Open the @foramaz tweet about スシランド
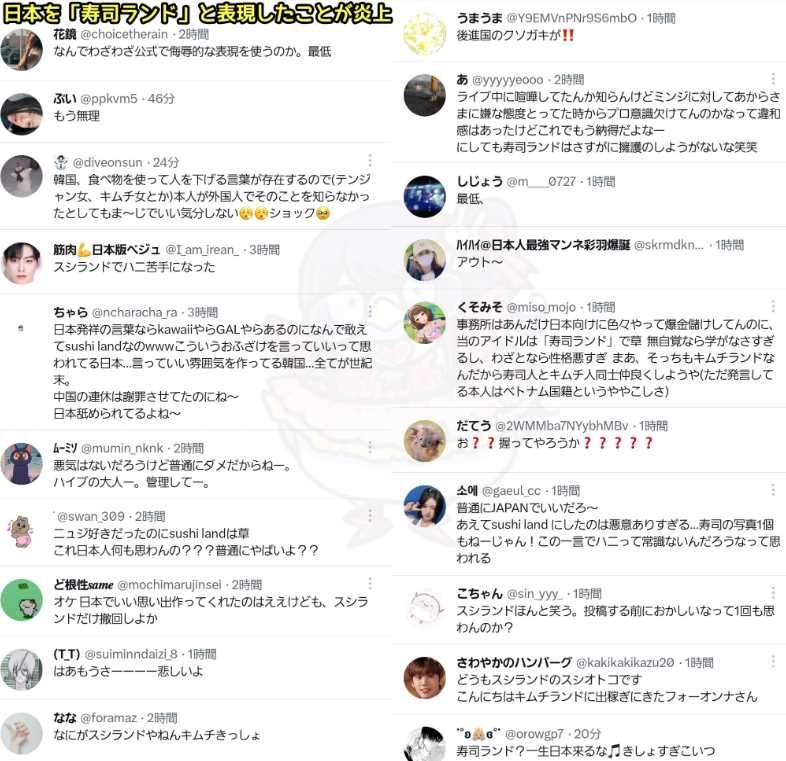 157,735
